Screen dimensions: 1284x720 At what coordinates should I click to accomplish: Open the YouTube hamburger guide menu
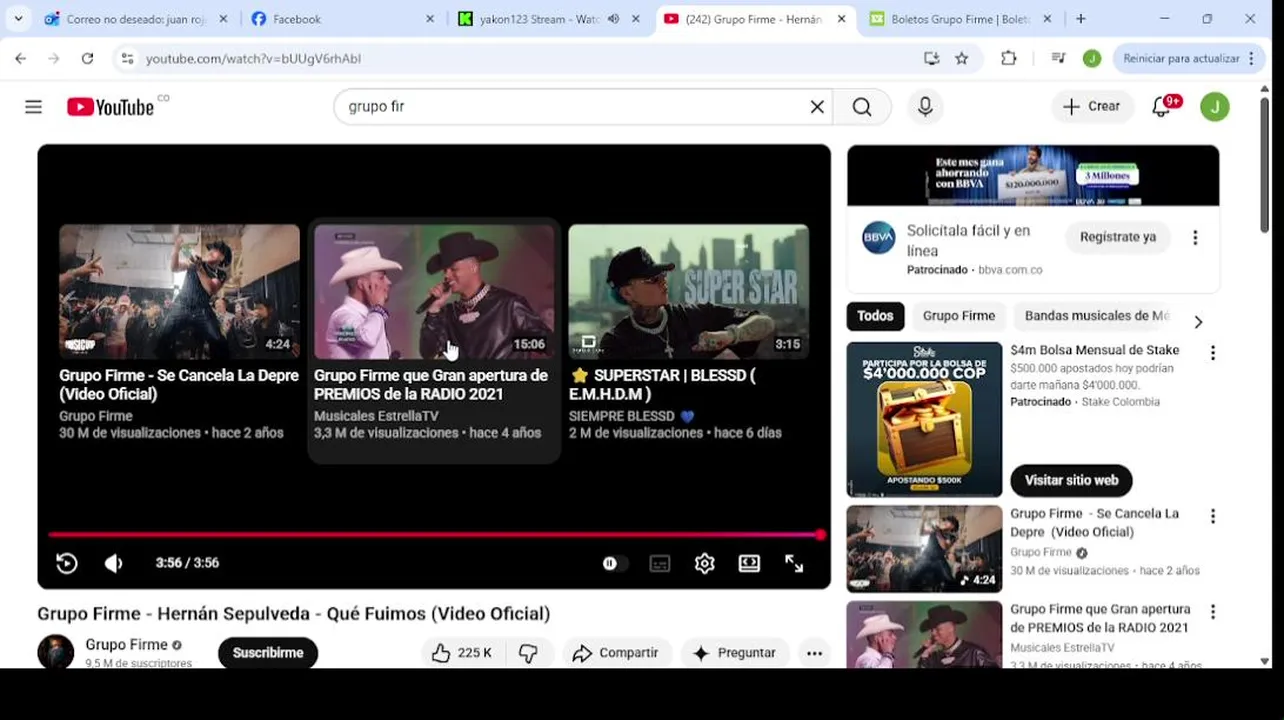tap(33, 106)
